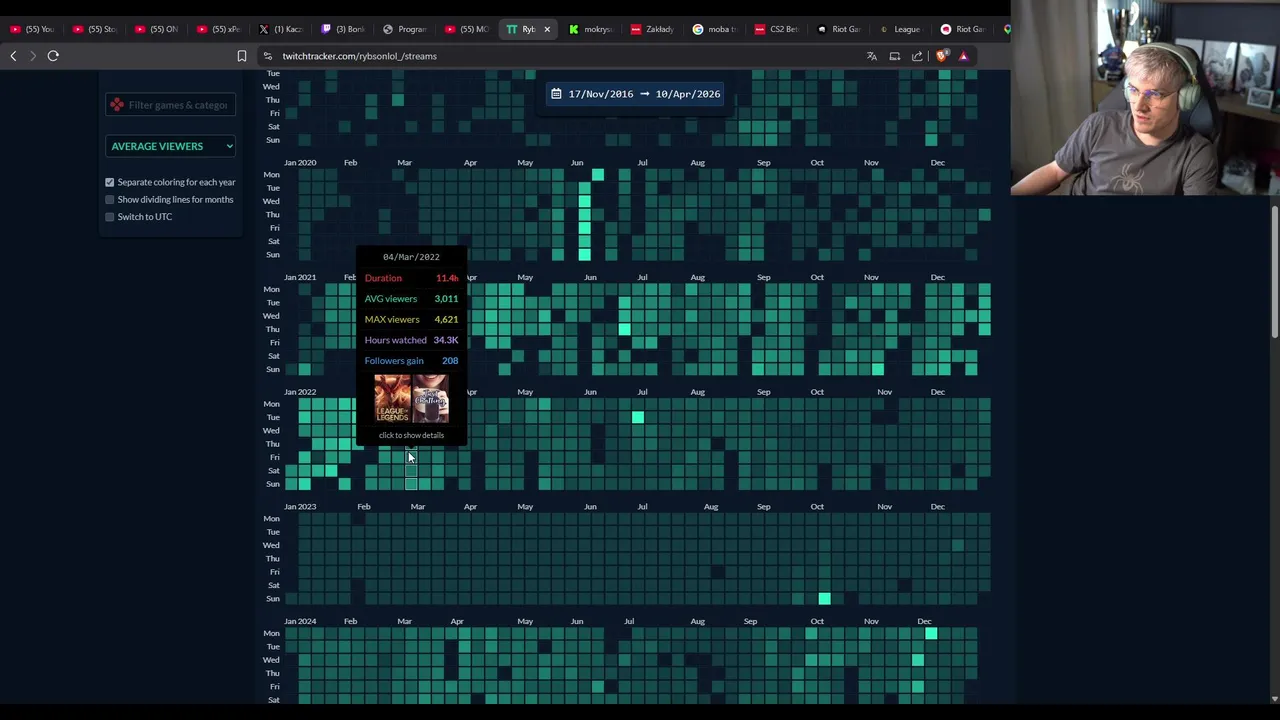This screenshot has height=720, width=1280.
Task: Open the Brave Shields lion icon
Action: click(x=941, y=56)
